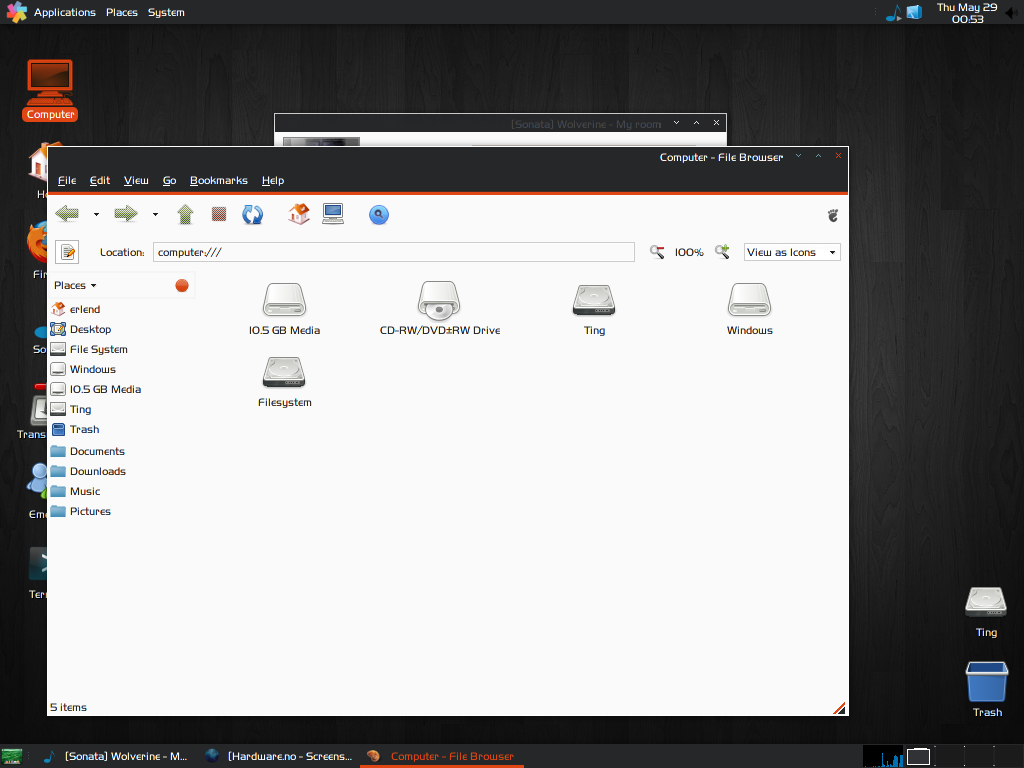Open the volume control speaker icon
Screen dimensions: 1024x768
1012,12
